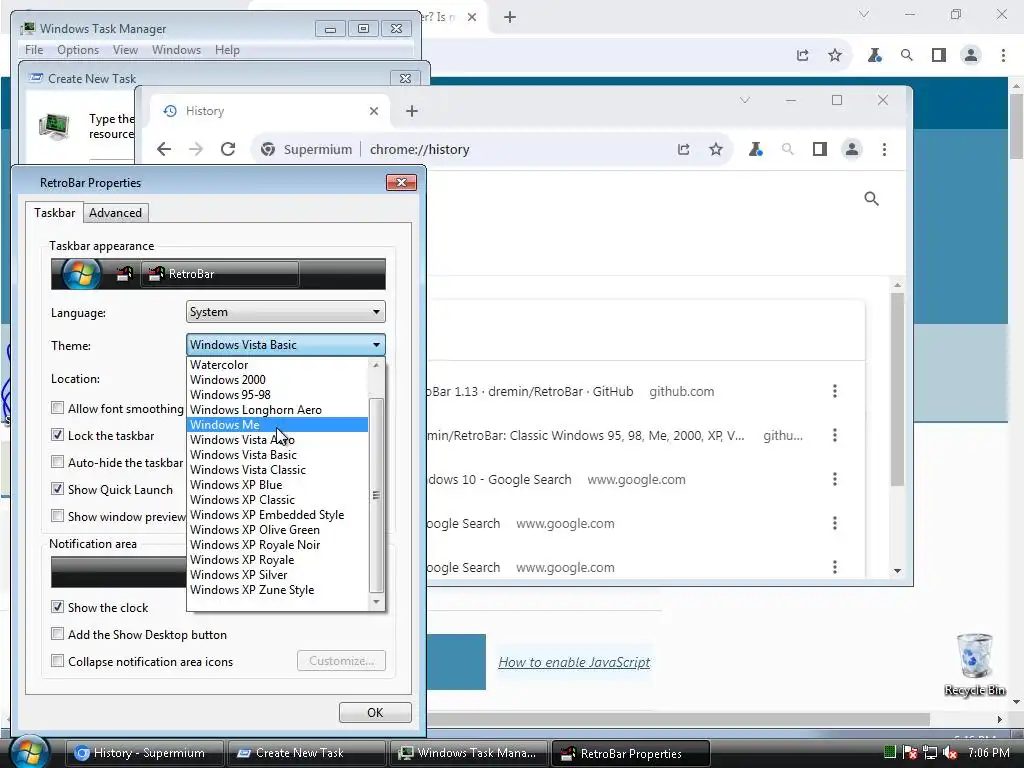Open View menu in Task Manager
The width and height of the screenshot is (1024, 768).
click(x=125, y=50)
